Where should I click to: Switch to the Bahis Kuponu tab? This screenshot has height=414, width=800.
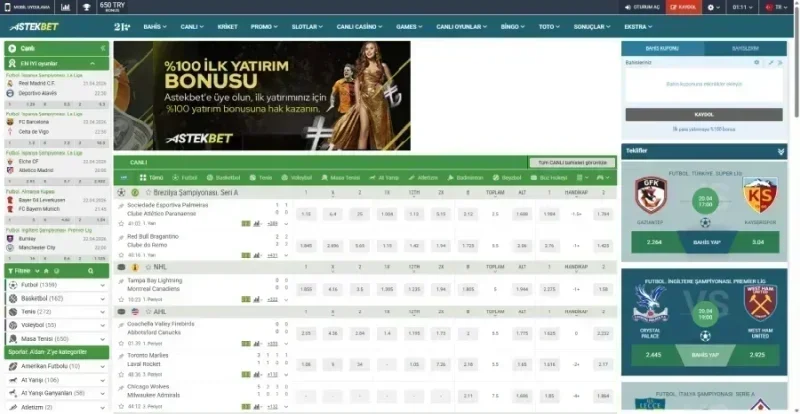(662, 48)
